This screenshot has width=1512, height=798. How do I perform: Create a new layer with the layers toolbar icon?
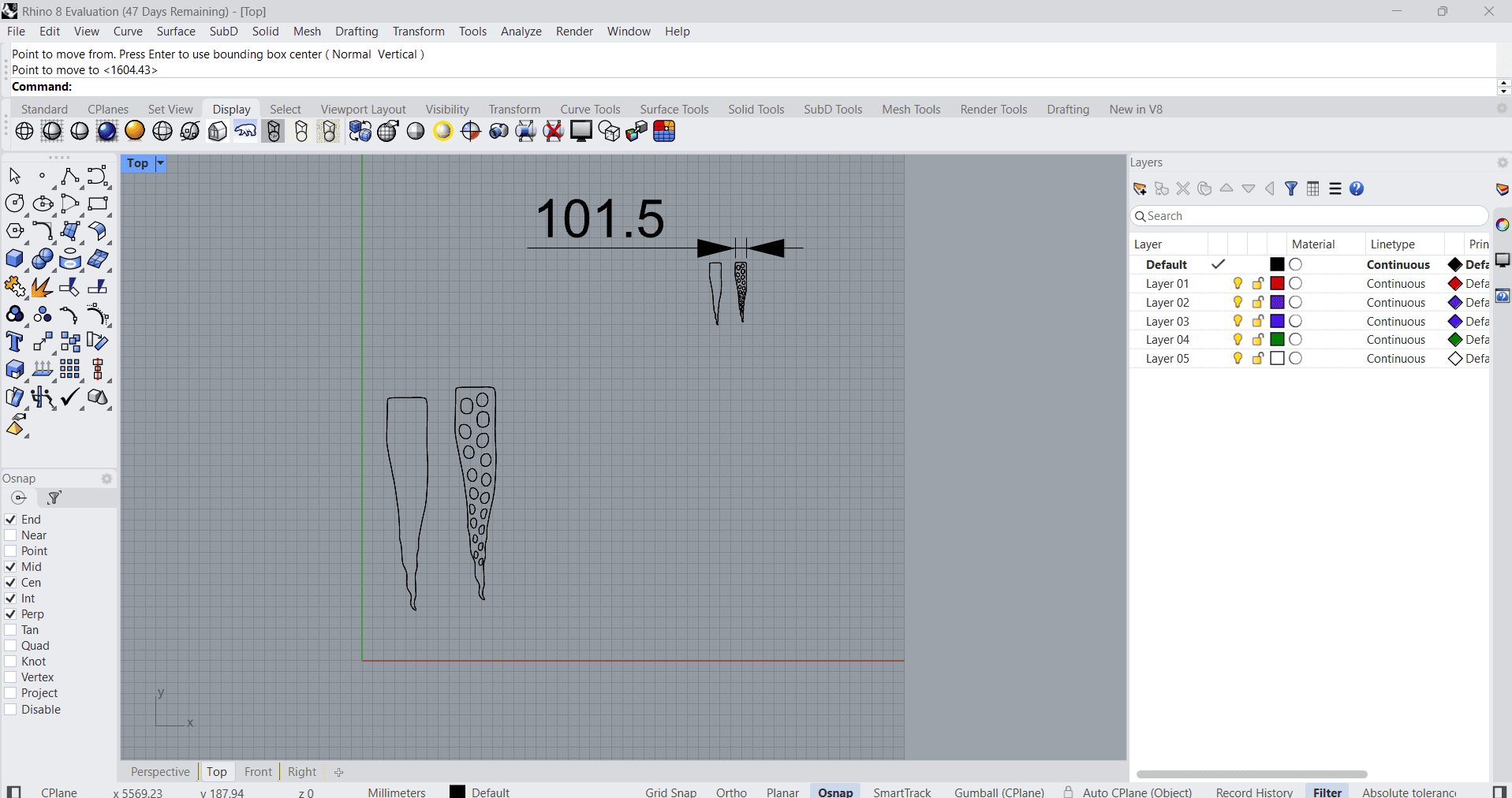(1140, 188)
